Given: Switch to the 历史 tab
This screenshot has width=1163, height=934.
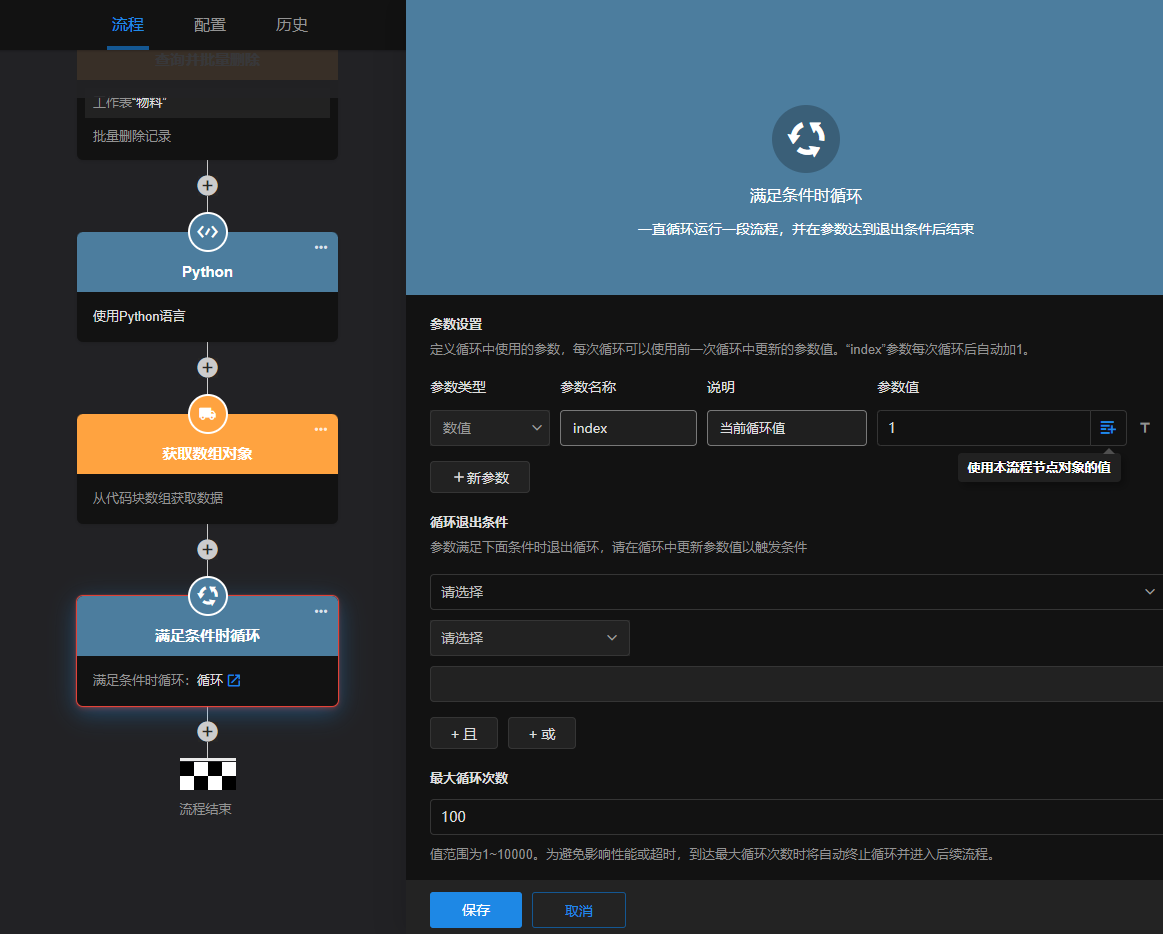Looking at the screenshot, I should (x=292, y=25).
